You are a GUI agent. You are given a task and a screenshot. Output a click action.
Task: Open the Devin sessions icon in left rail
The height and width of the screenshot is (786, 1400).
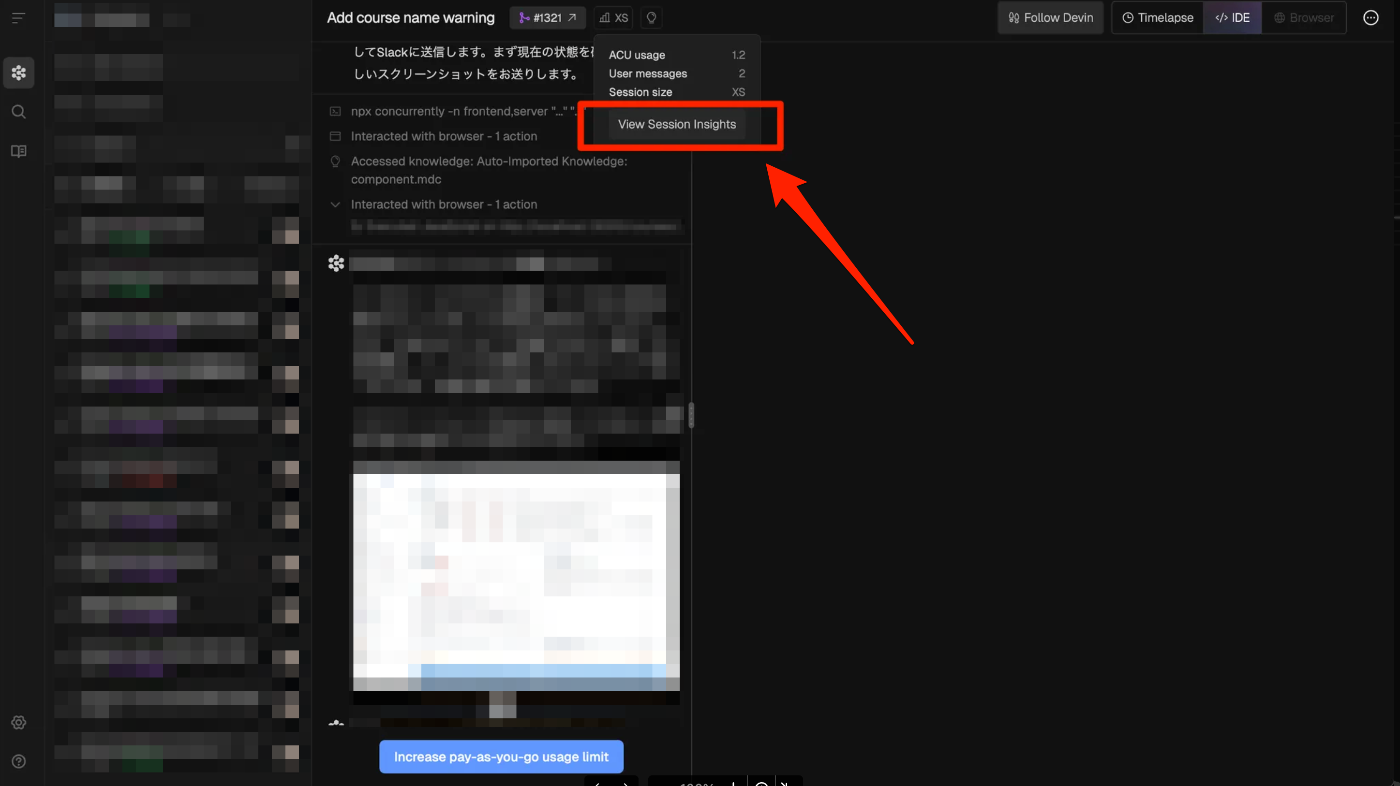coord(18,72)
